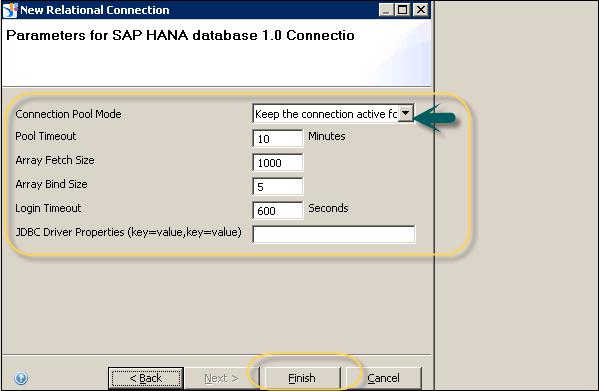Minimize the New Relational Connection window
This screenshot has width=599, height=391.
click(386, 10)
